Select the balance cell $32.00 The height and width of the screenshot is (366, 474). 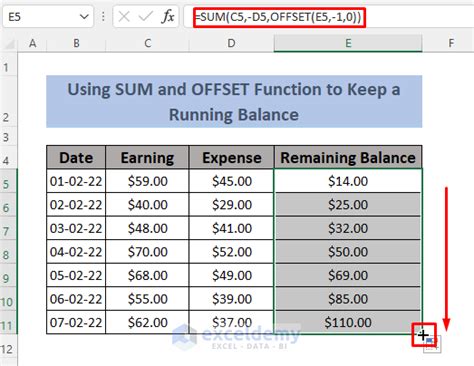(x=348, y=228)
